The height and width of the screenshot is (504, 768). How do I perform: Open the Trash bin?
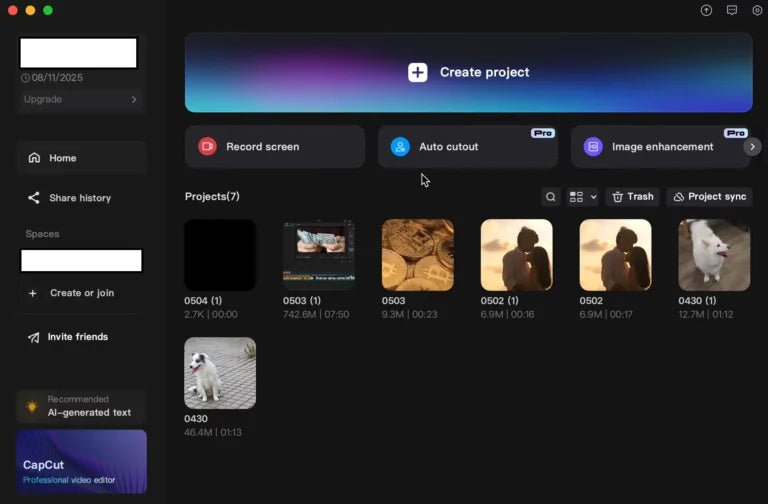(632, 197)
